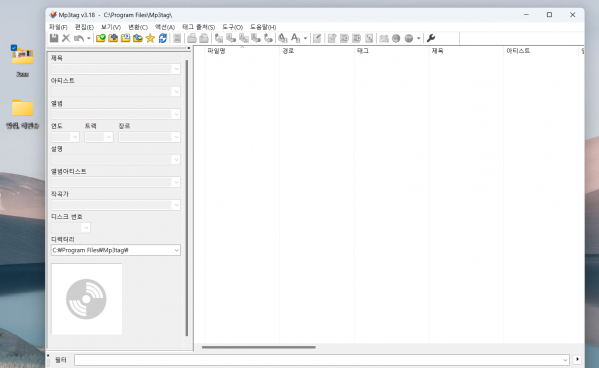
Task: Expand the 앨범아티스트 field dropdown
Action: click(176, 182)
